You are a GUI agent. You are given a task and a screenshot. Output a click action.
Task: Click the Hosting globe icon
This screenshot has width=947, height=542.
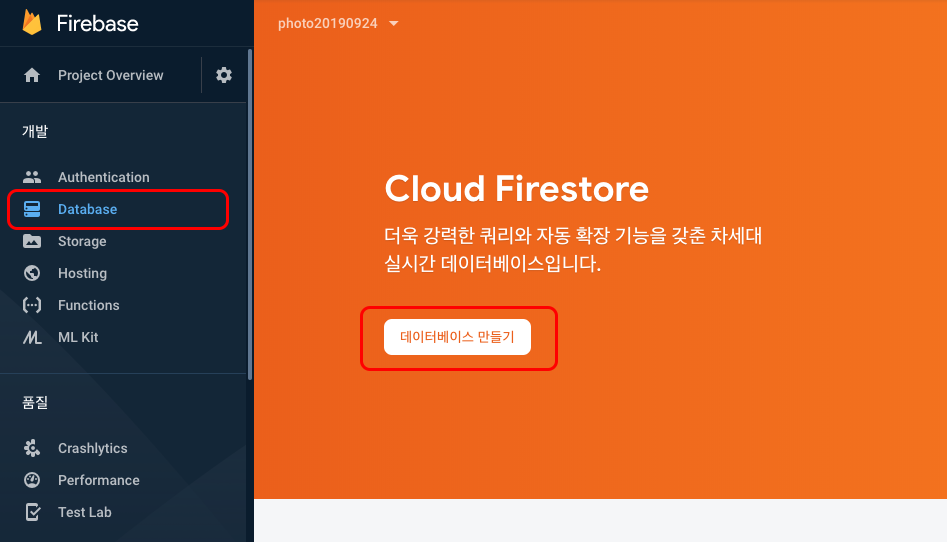click(x=32, y=273)
